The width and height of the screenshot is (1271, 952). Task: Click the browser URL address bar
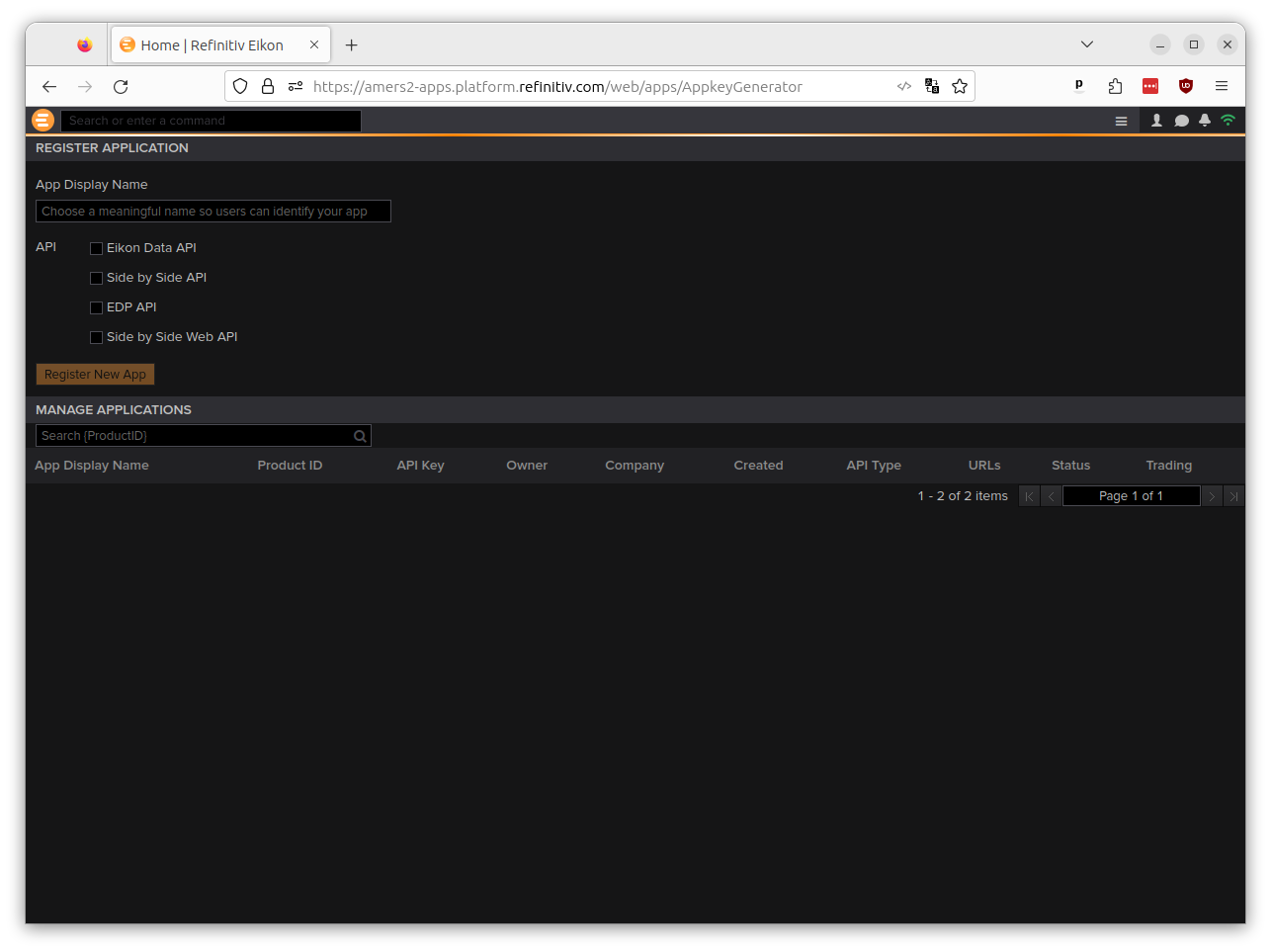599,87
